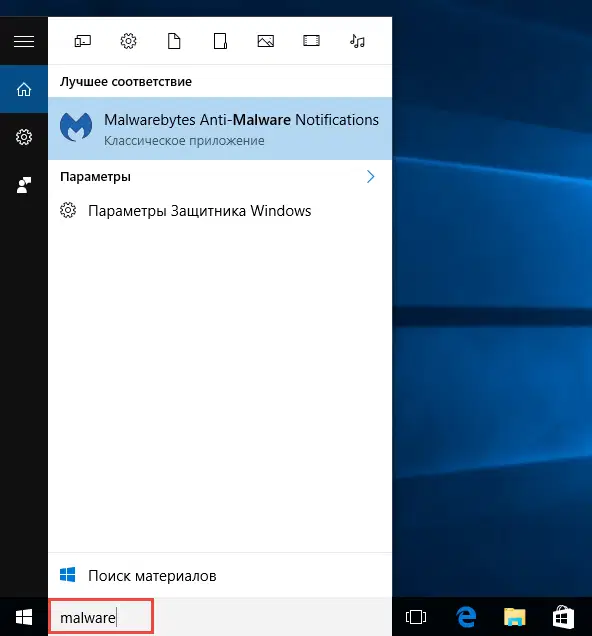
Task: Click Windows logo beside Поиск материалов
Action: pos(68,575)
